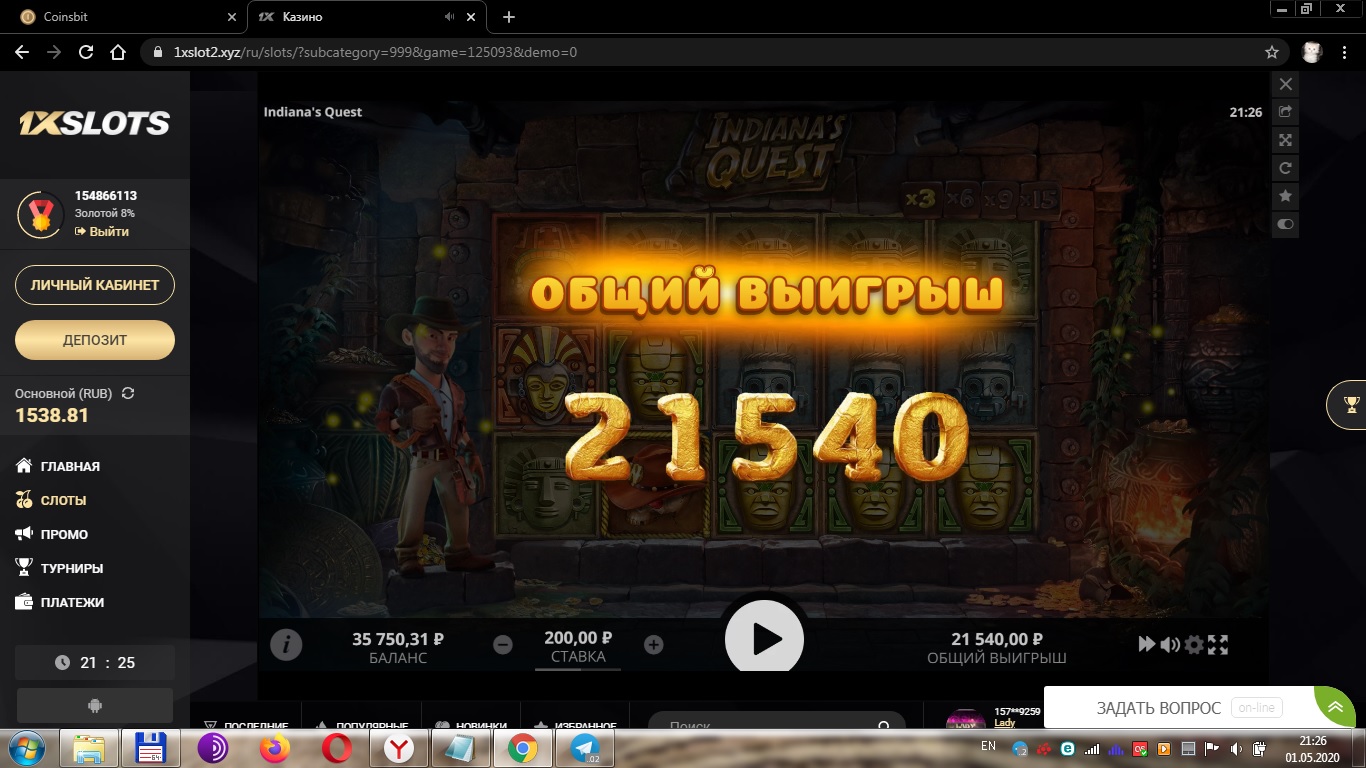Click the 1XSLOTS logo
This screenshot has height=768, width=1366.
pos(95,123)
